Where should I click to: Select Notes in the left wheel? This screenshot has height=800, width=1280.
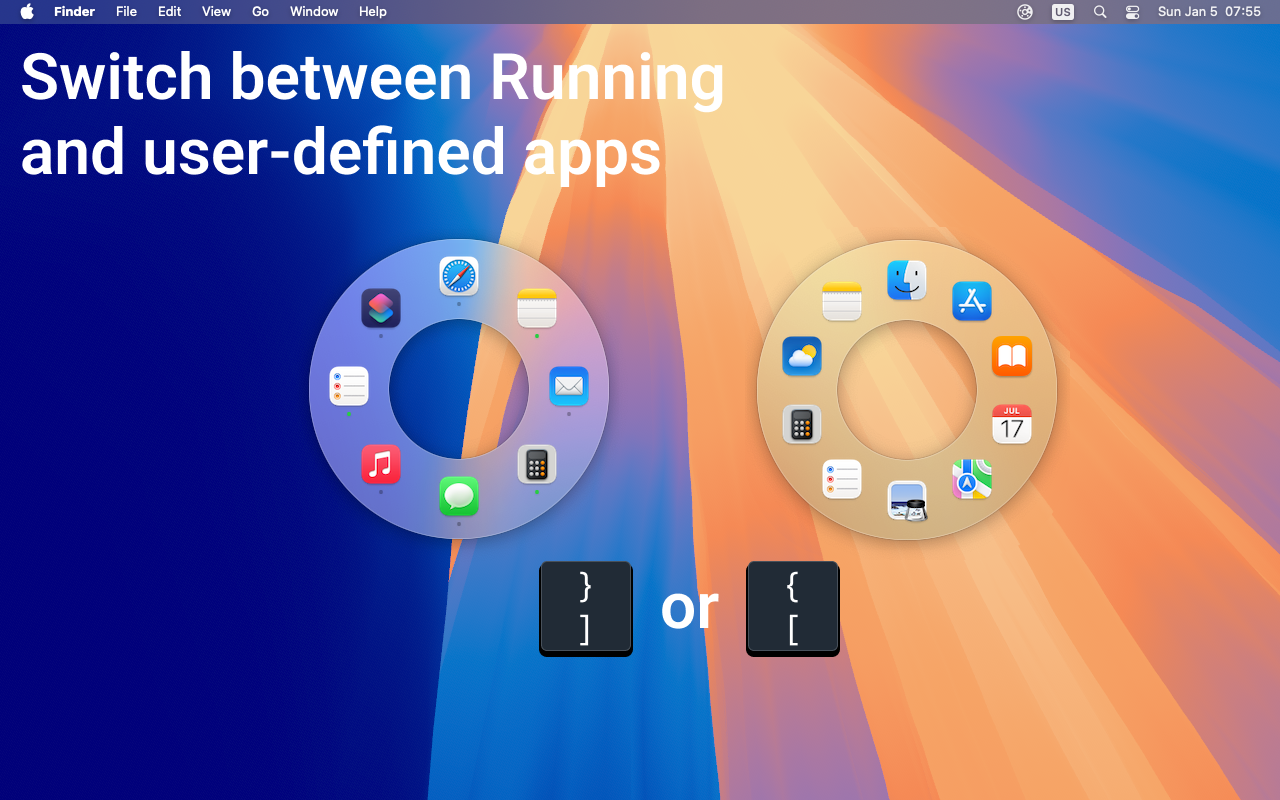537,308
